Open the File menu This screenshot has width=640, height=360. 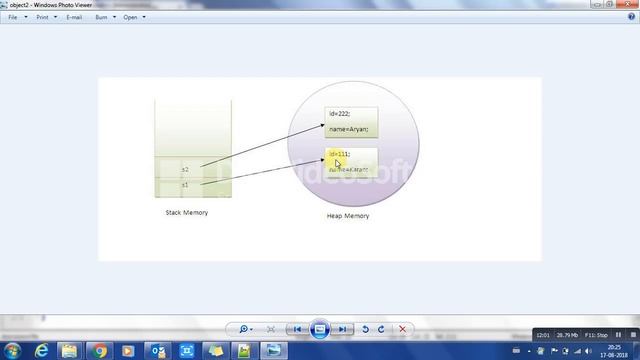(13, 17)
